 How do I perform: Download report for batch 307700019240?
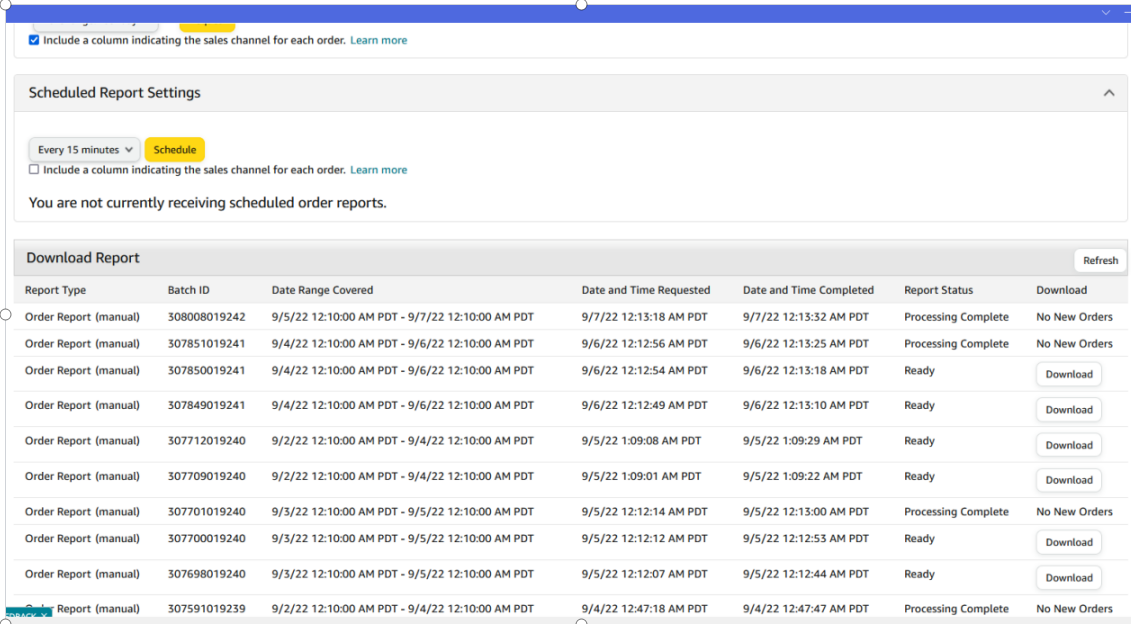pyautogui.click(x=1068, y=542)
